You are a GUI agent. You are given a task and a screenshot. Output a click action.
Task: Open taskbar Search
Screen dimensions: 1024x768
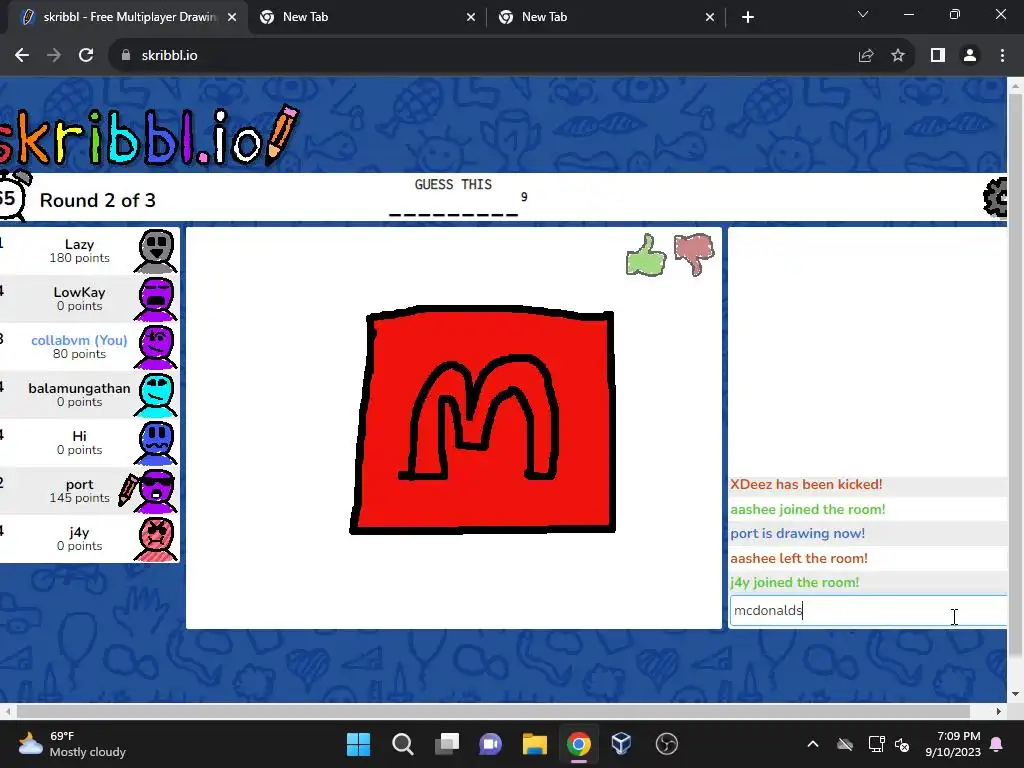(x=402, y=744)
